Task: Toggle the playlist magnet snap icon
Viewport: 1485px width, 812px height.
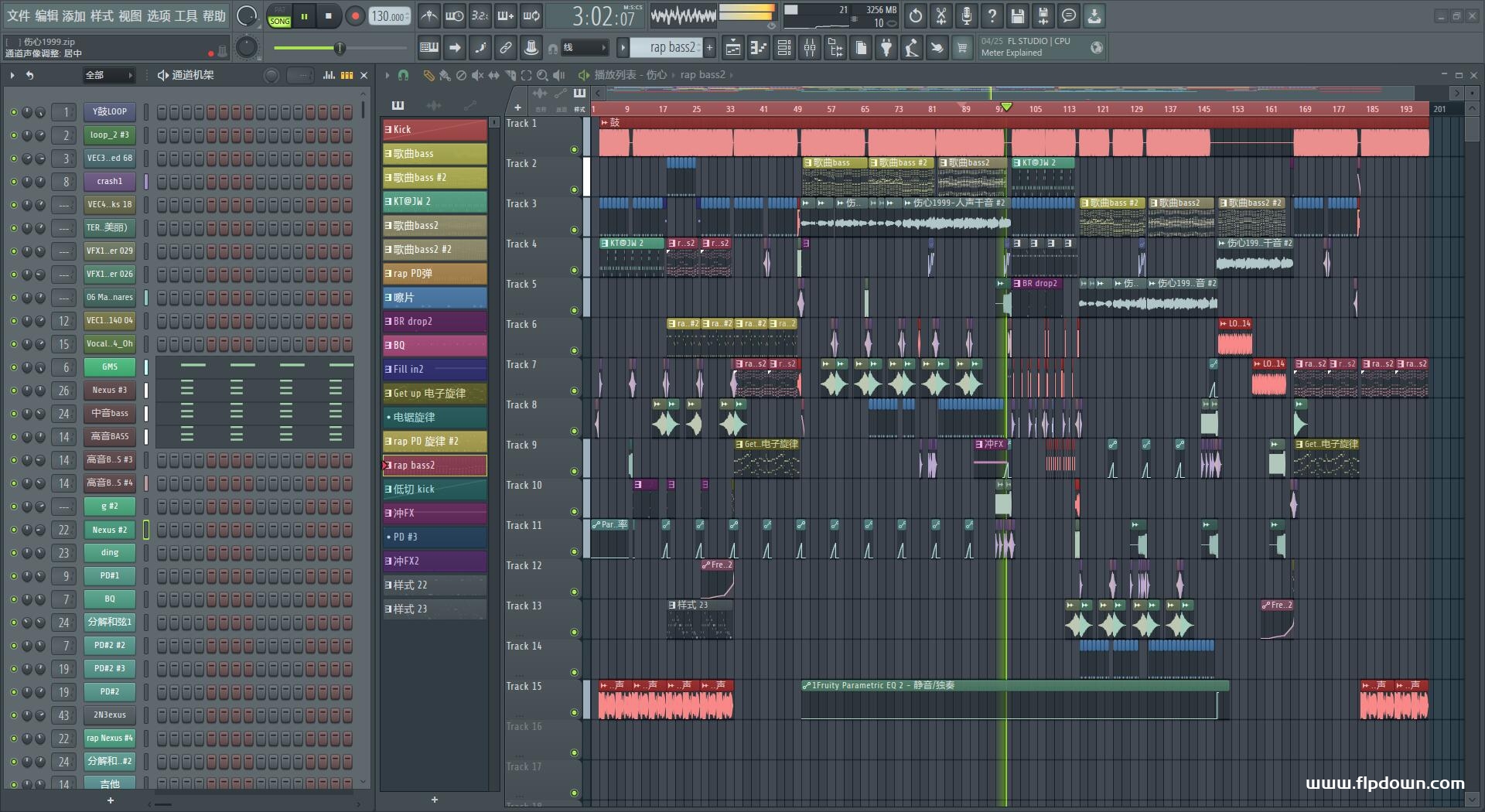Action: [403, 75]
